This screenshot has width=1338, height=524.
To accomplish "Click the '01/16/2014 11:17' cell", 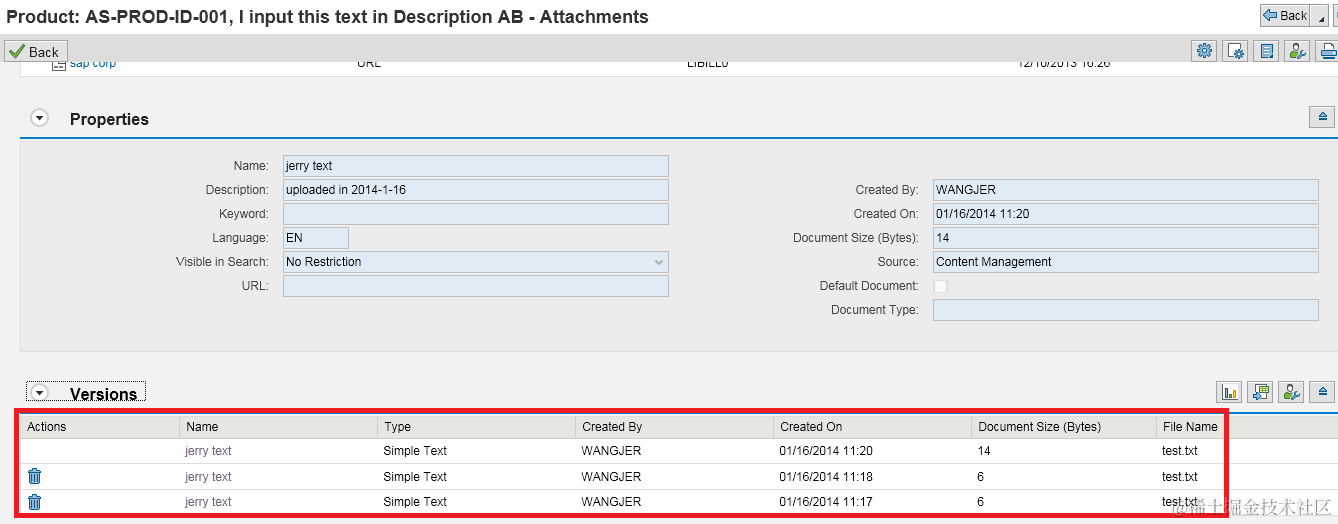I will click(x=826, y=502).
